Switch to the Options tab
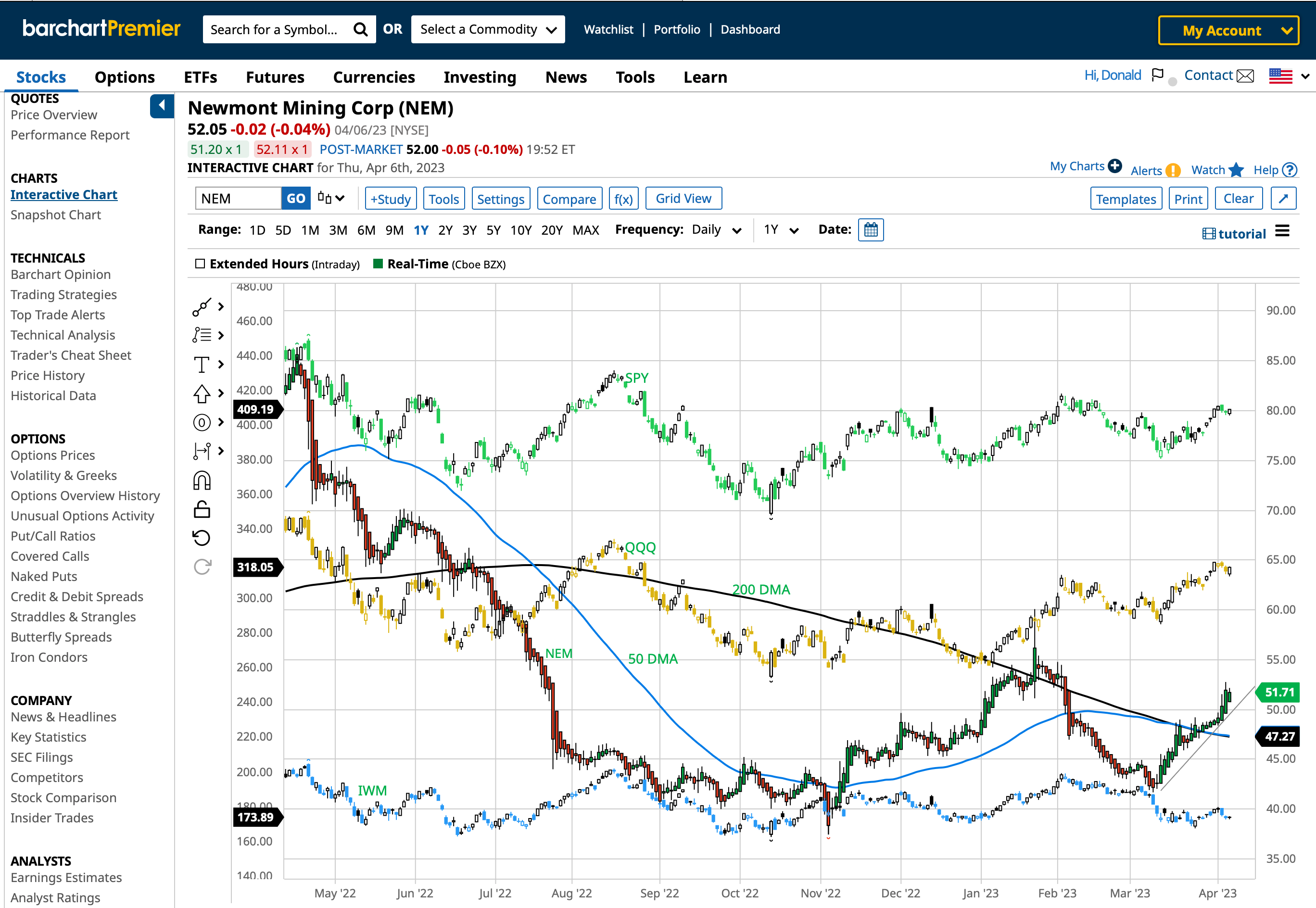This screenshot has height=908, width=1316. [125, 77]
